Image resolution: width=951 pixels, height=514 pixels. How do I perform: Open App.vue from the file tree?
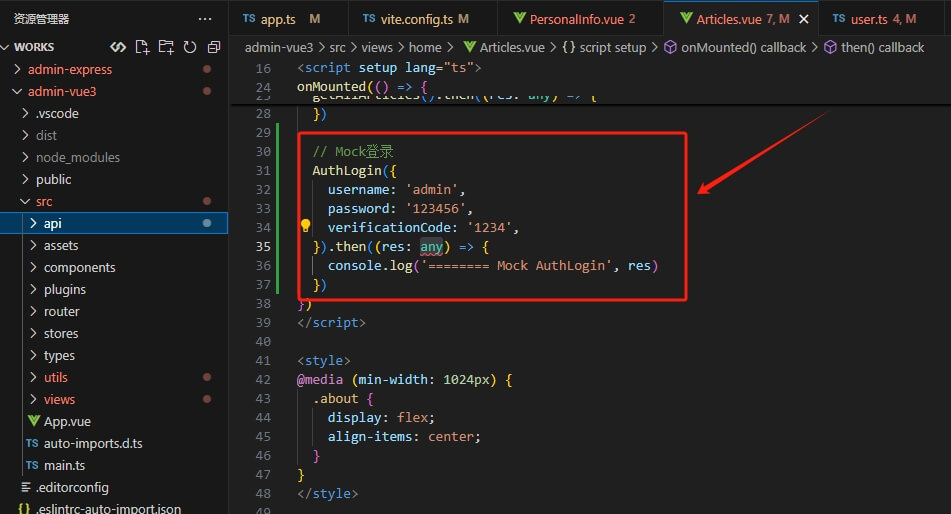pos(67,421)
